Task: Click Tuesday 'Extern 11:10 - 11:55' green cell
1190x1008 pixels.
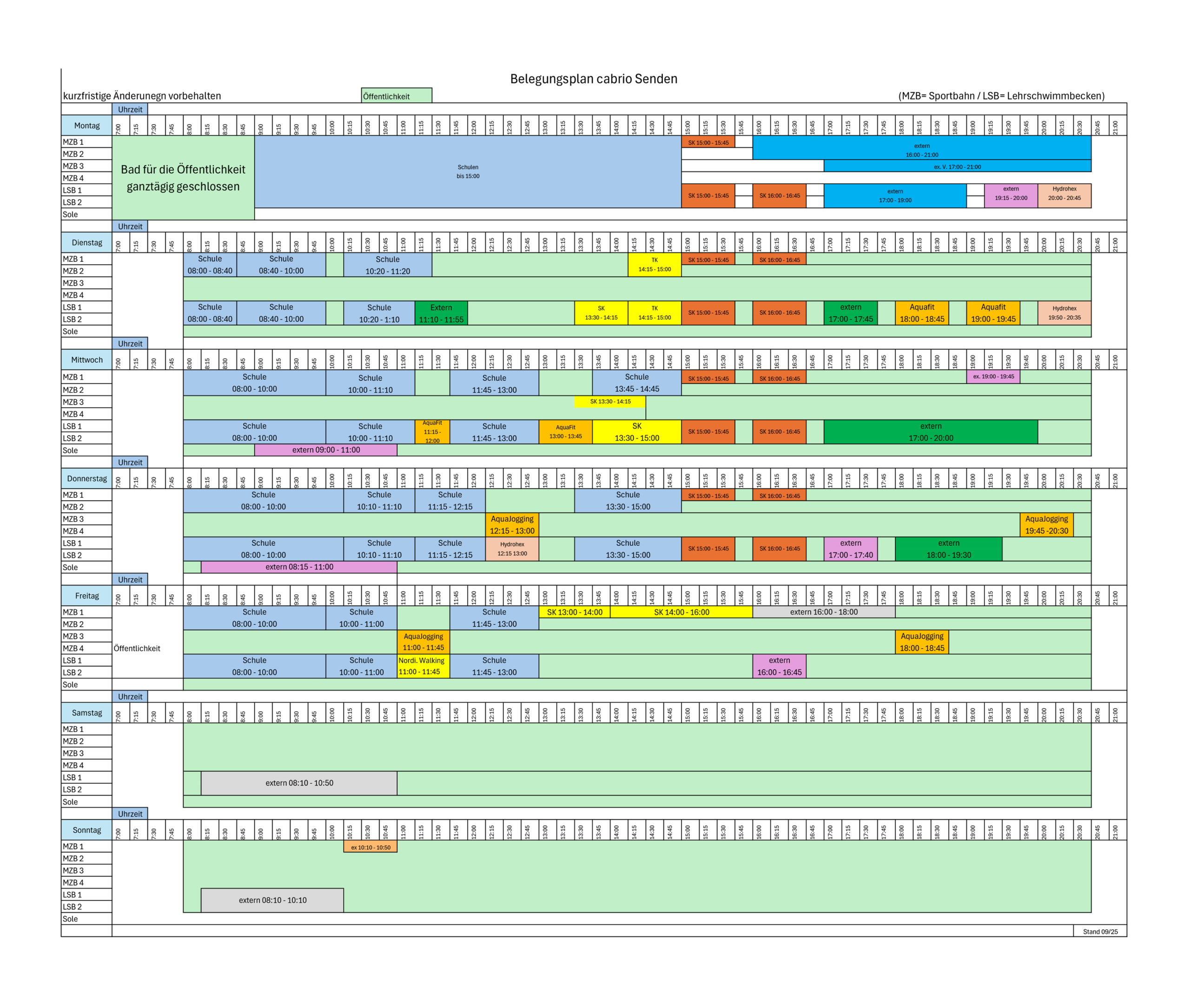Action: pos(441,313)
